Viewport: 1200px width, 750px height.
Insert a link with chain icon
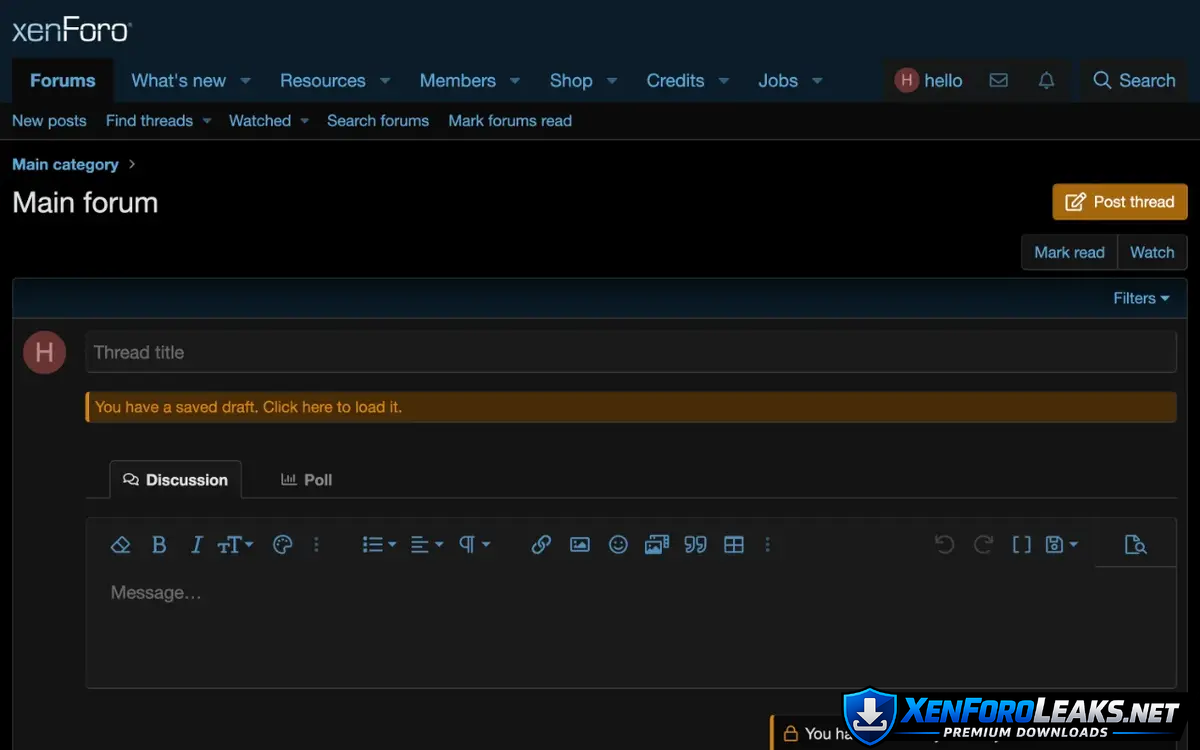[541, 545]
